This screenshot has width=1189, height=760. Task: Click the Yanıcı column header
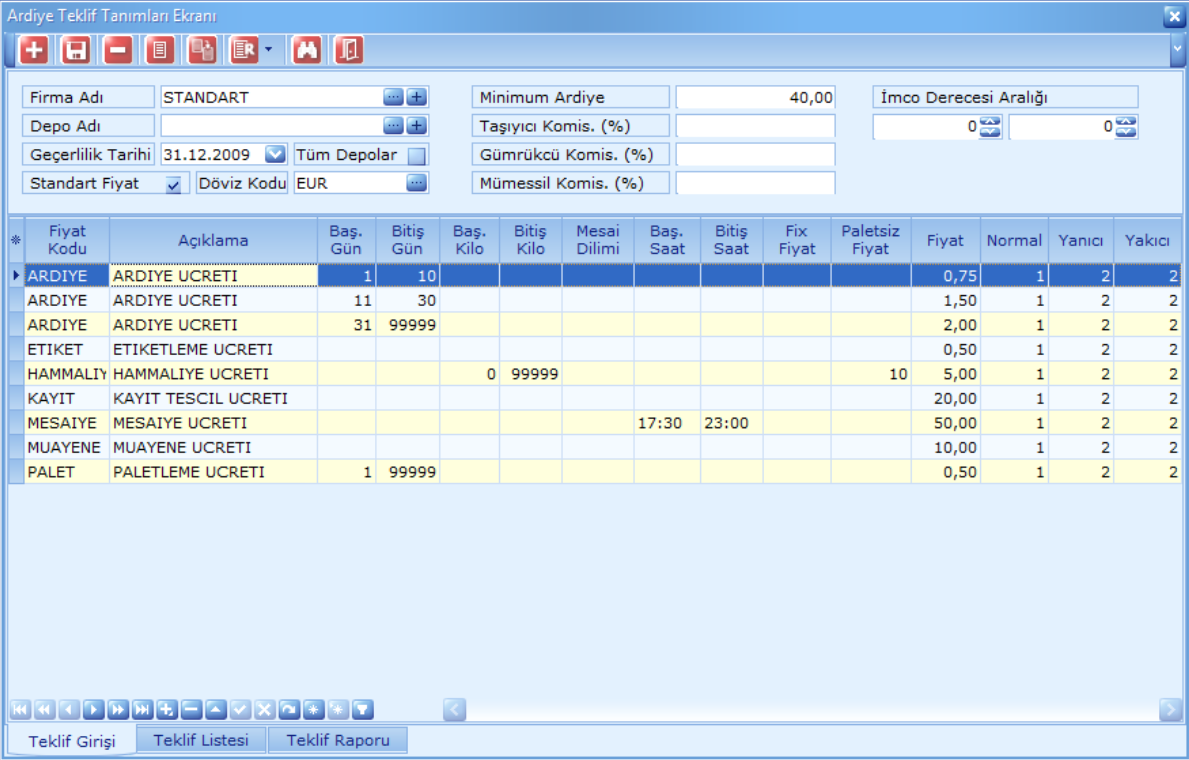(x=1081, y=240)
